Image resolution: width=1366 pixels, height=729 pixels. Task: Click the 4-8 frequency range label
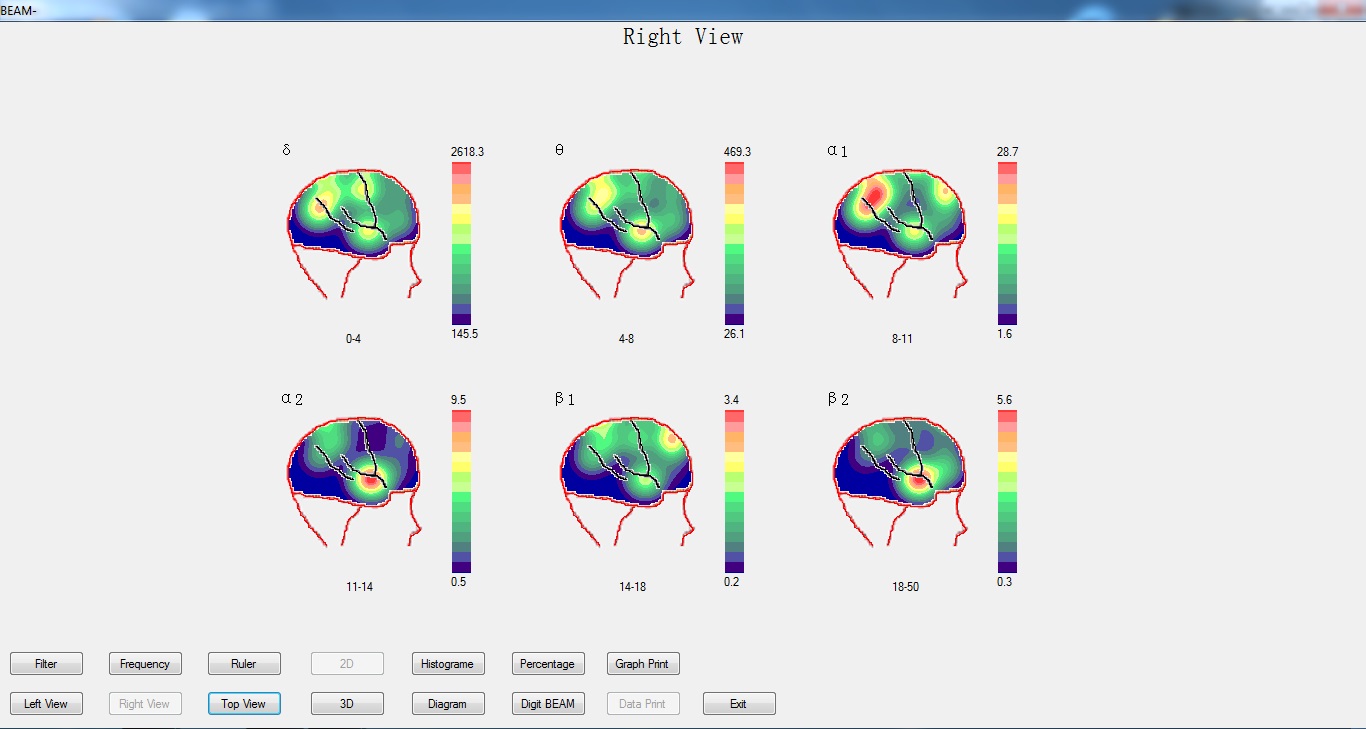pos(627,339)
